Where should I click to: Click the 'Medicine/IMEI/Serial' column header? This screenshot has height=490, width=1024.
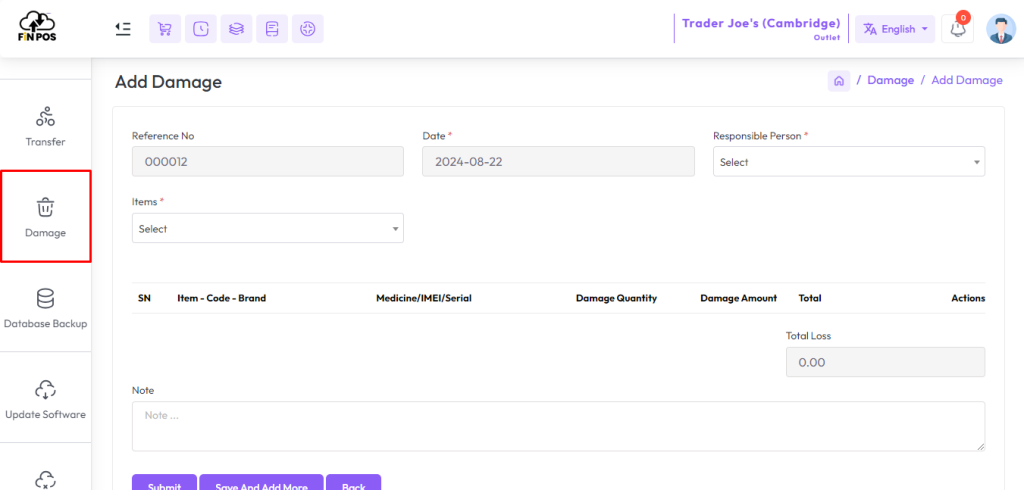424,298
